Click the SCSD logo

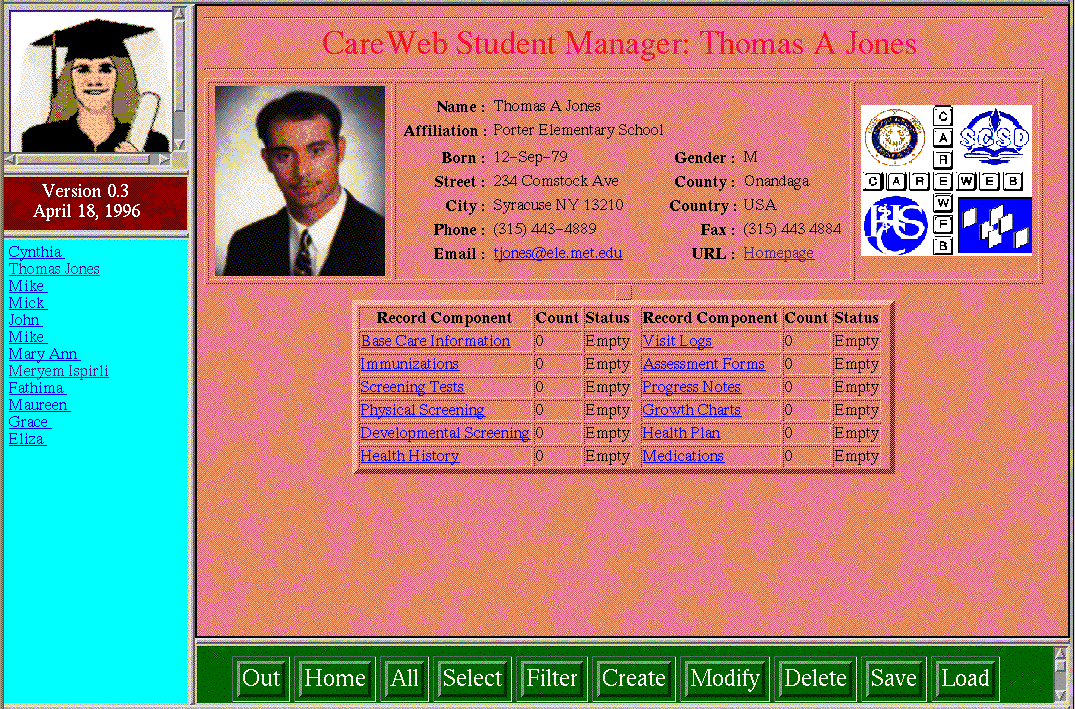tap(994, 136)
